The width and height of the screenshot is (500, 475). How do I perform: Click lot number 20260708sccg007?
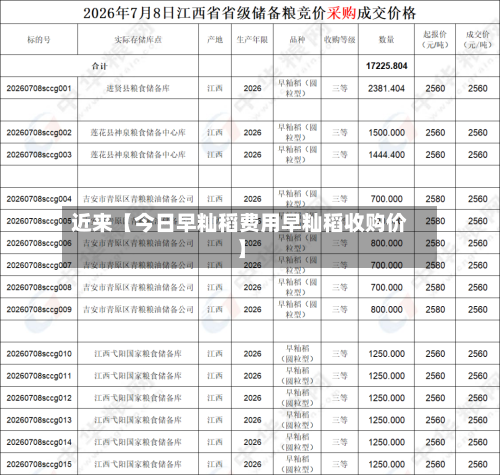click(x=39, y=265)
